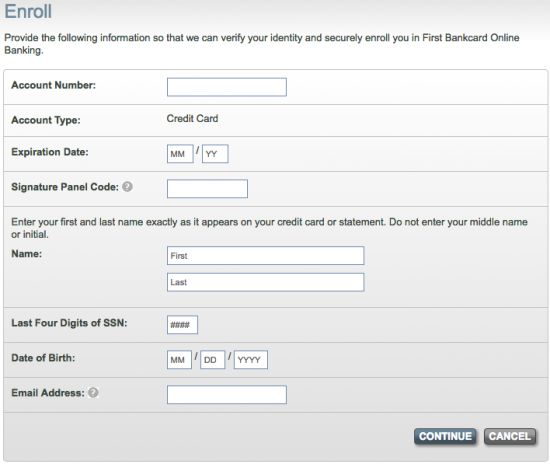Image resolution: width=550 pixels, height=464 pixels.
Task: Focus the Email Address field
Action: [227, 395]
